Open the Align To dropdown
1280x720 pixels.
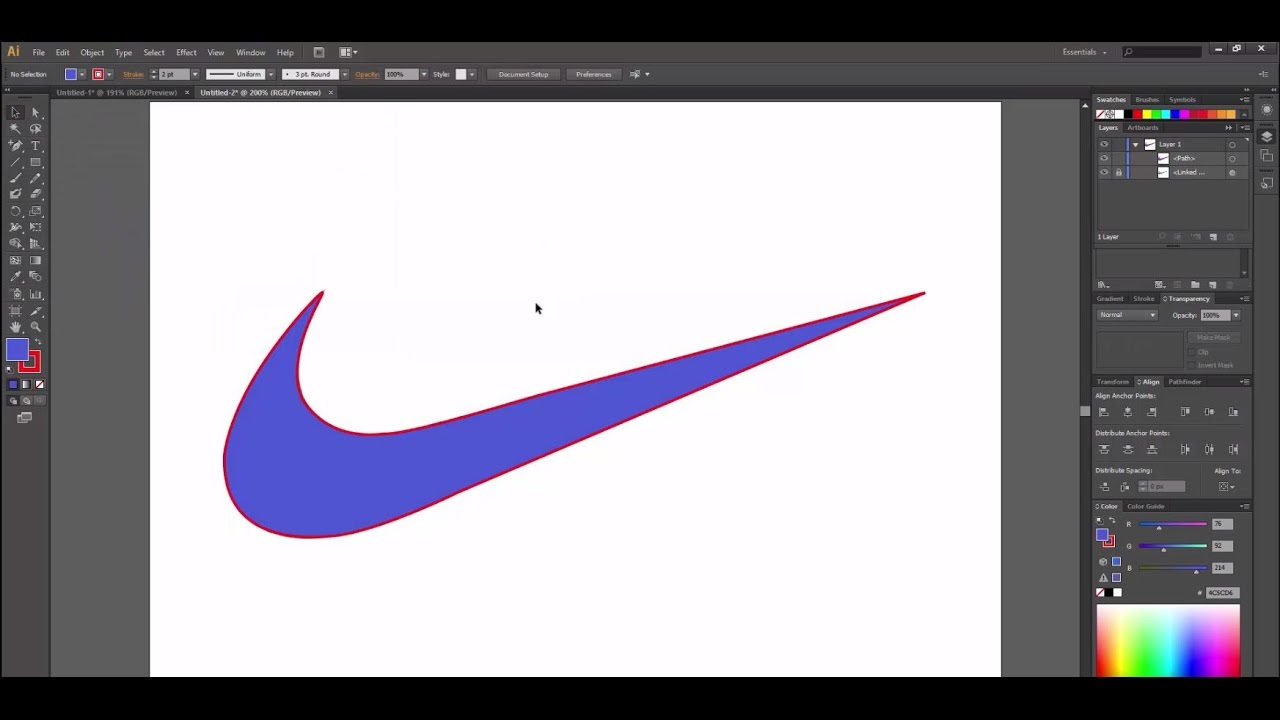click(x=1226, y=487)
